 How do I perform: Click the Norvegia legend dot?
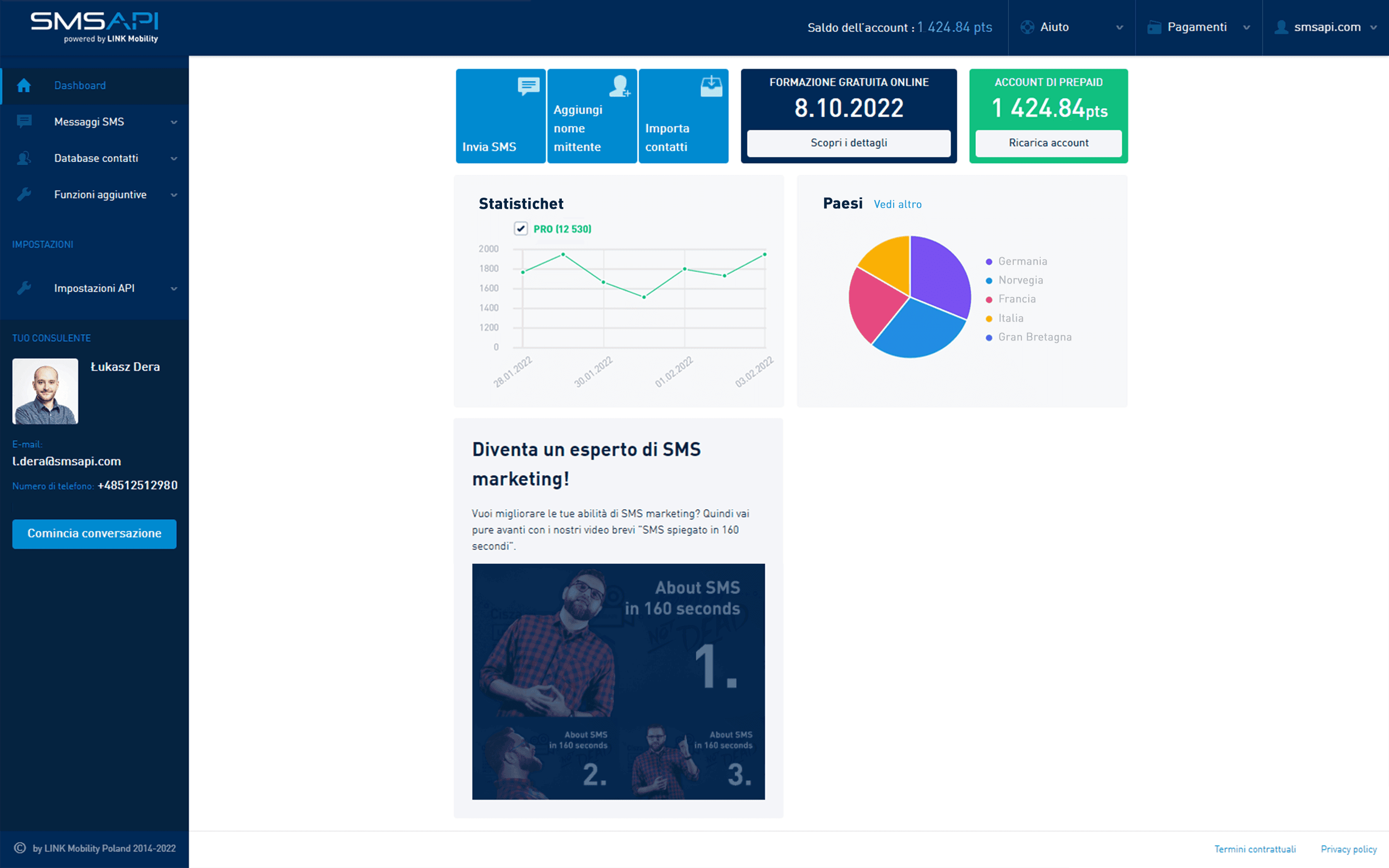click(989, 281)
